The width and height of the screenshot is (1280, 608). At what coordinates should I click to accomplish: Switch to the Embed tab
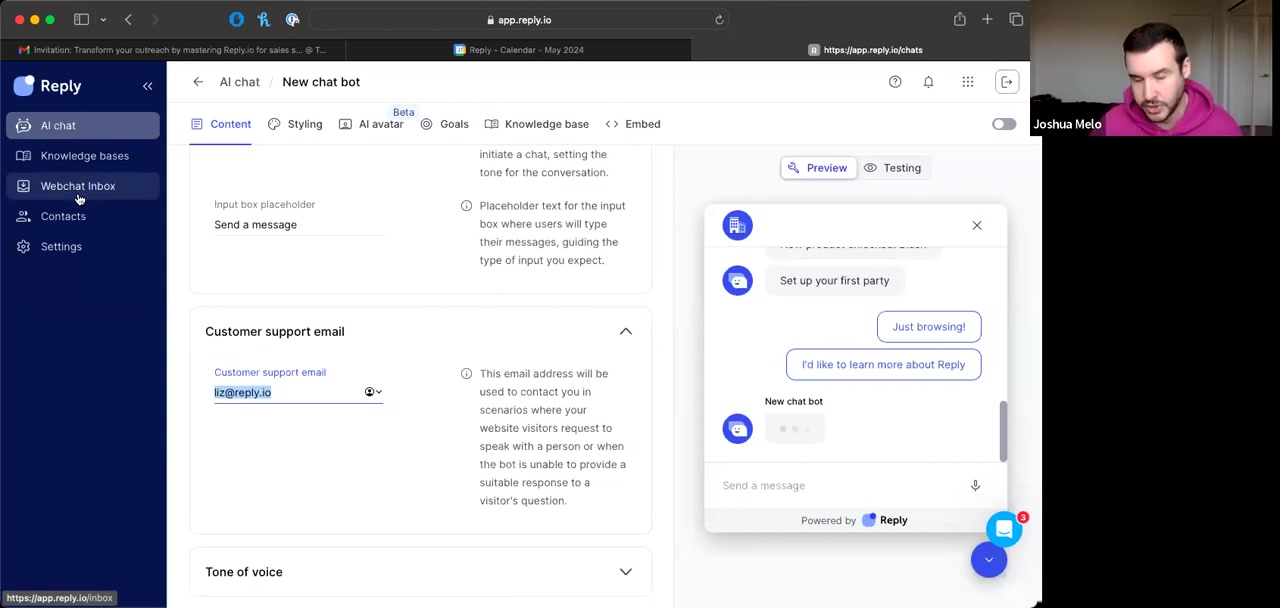[x=633, y=124]
